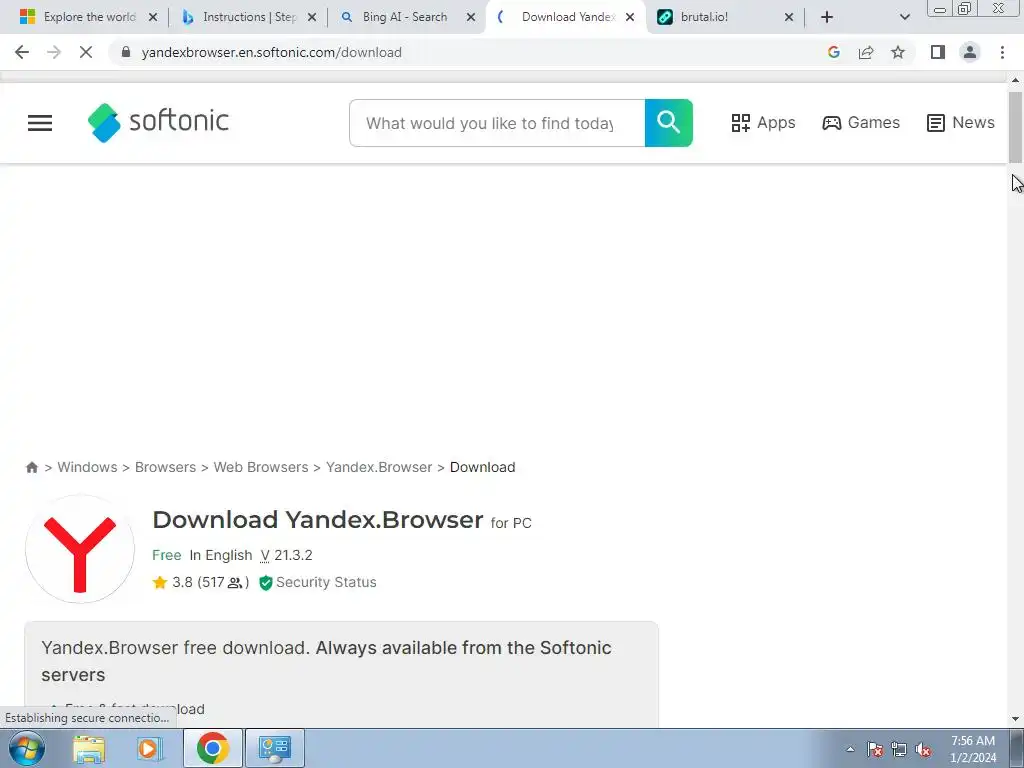Close the Explore the world tab

153,17
